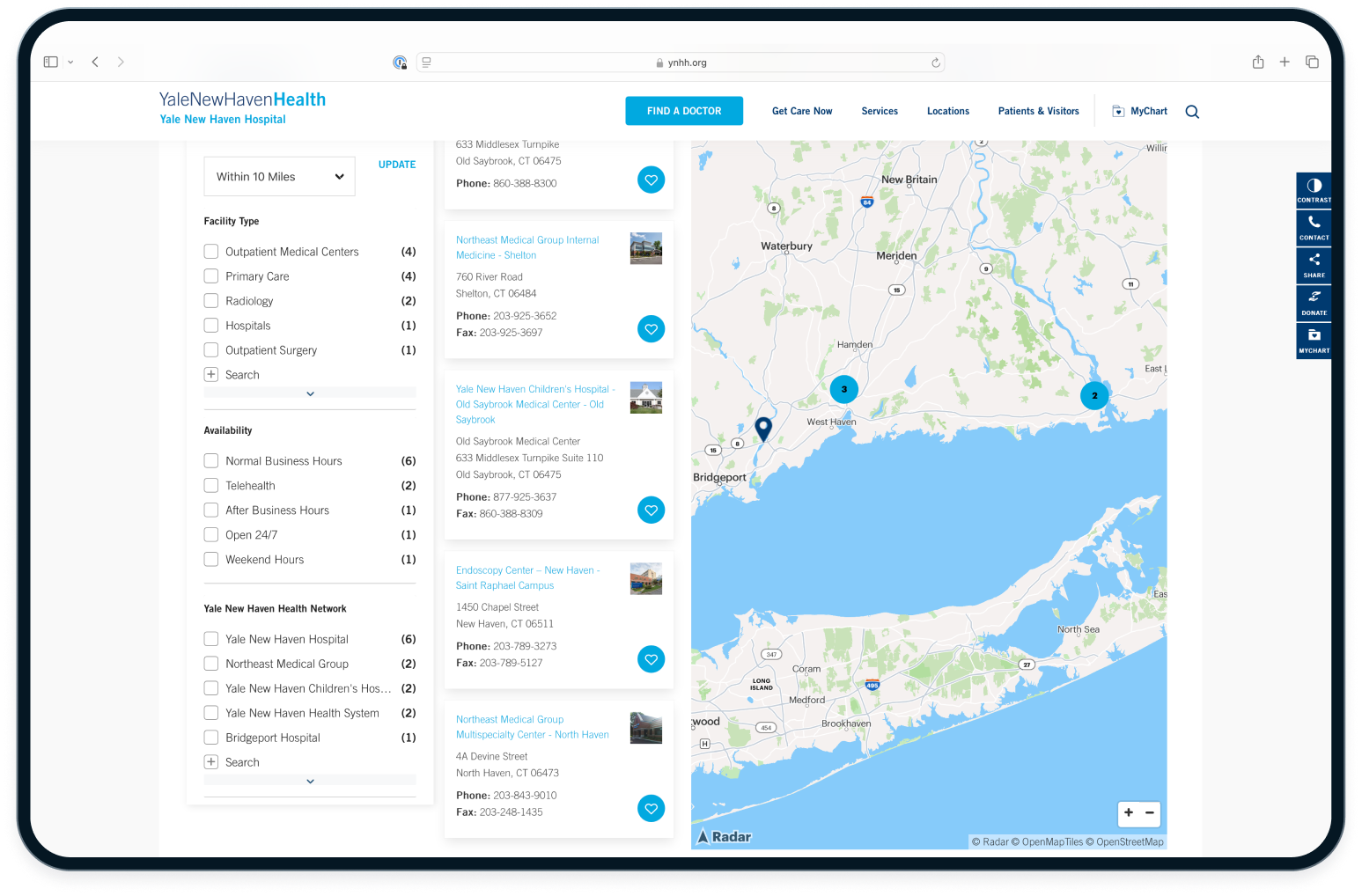Click the ynhh.org address bar
This screenshot has width=1362, height=896.
tap(681, 62)
